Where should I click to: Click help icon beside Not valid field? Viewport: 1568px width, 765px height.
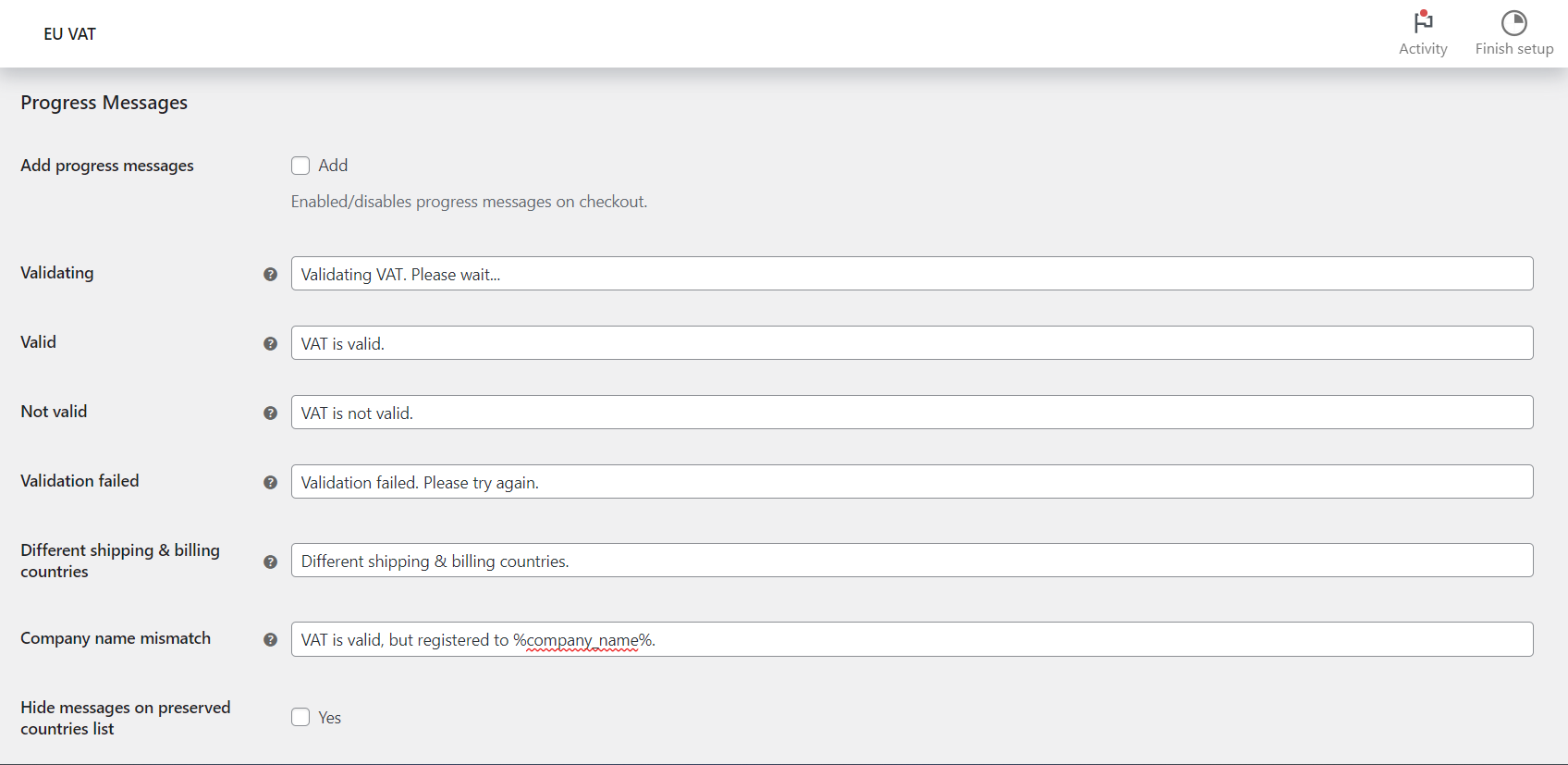coord(270,413)
